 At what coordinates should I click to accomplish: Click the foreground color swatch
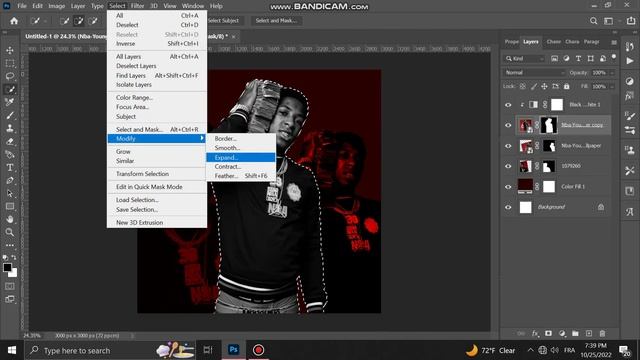point(7,268)
